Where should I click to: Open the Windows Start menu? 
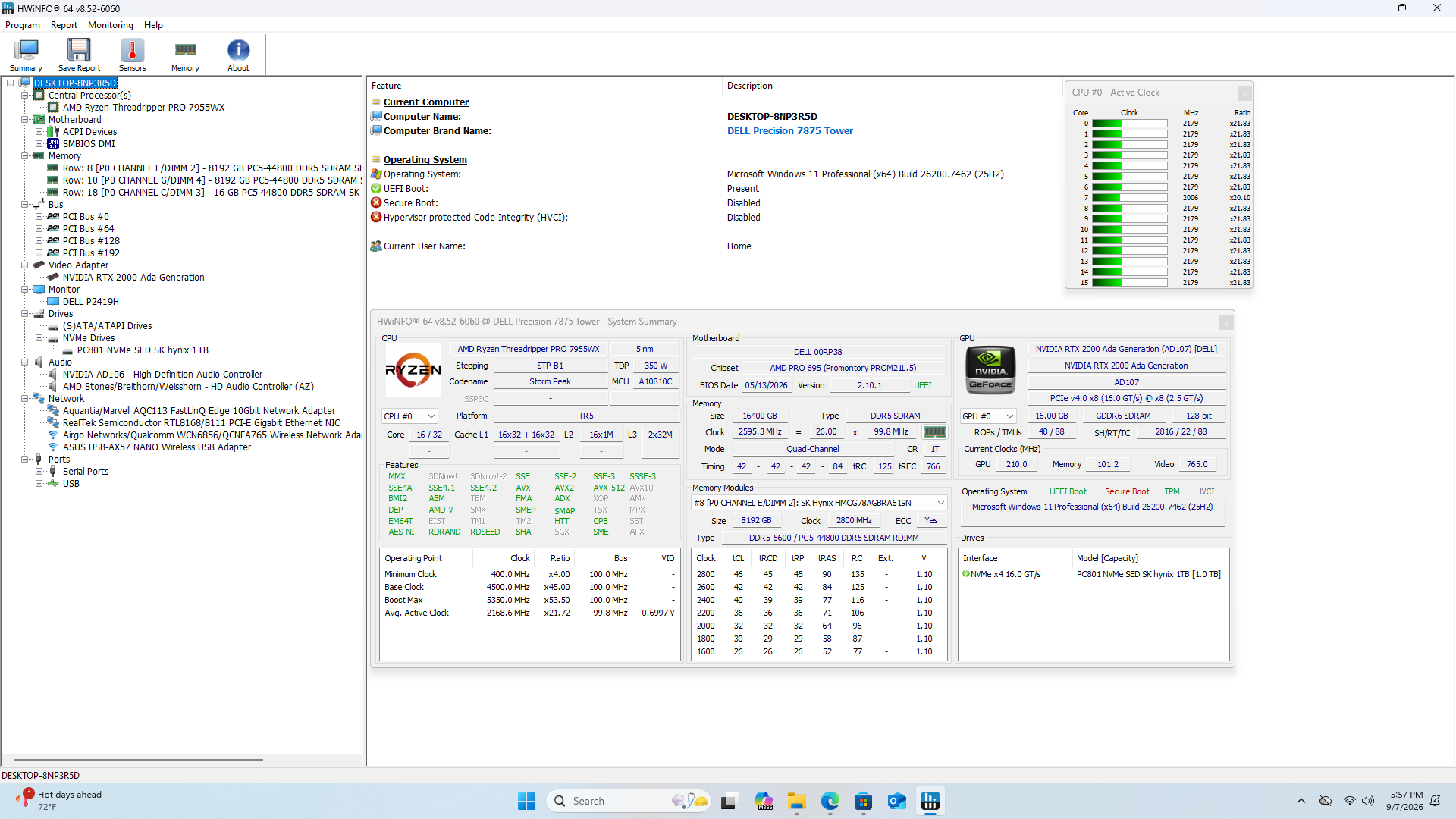click(x=526, y=802)
